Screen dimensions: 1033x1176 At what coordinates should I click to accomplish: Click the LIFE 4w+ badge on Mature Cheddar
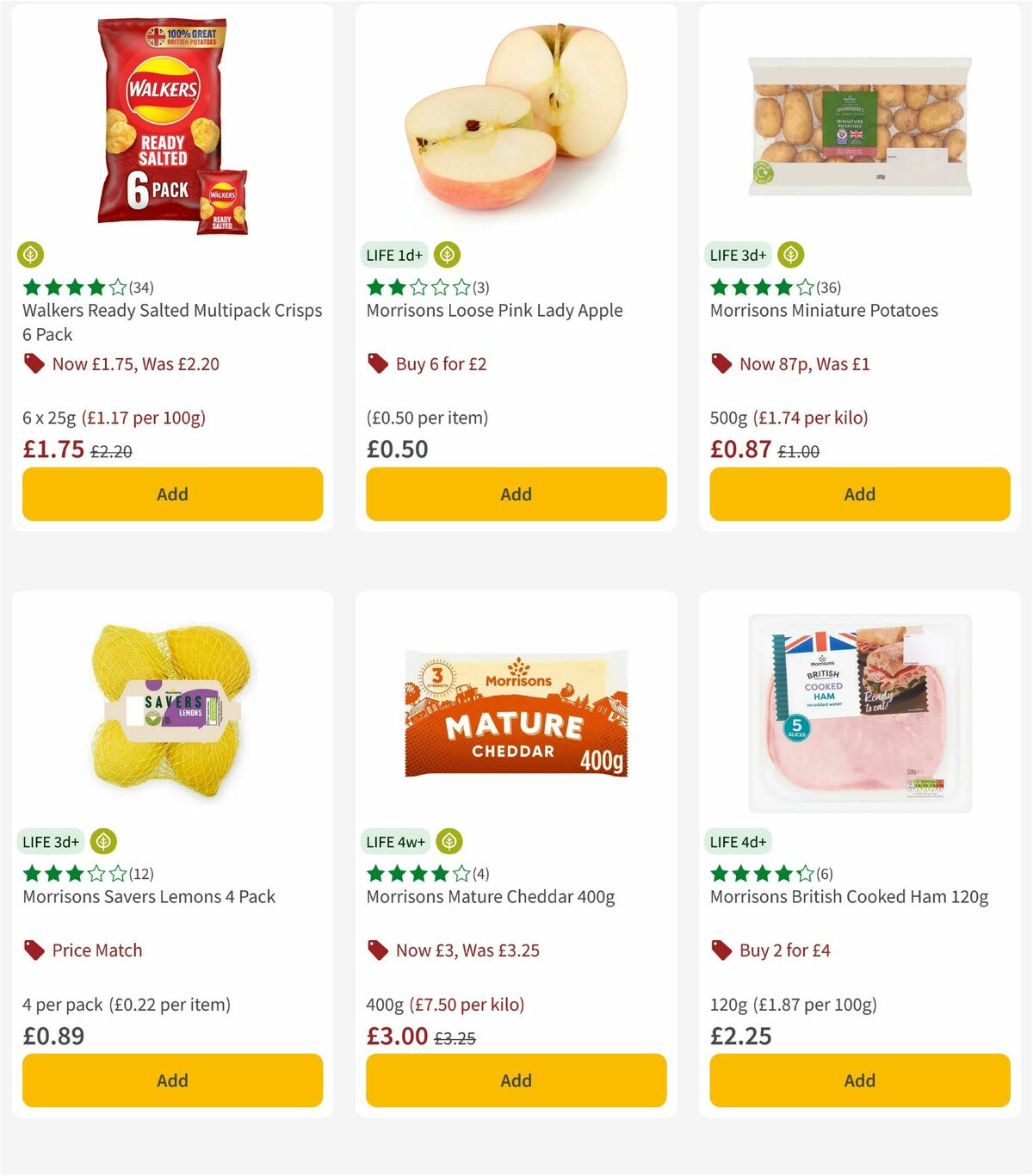[395, 841]
